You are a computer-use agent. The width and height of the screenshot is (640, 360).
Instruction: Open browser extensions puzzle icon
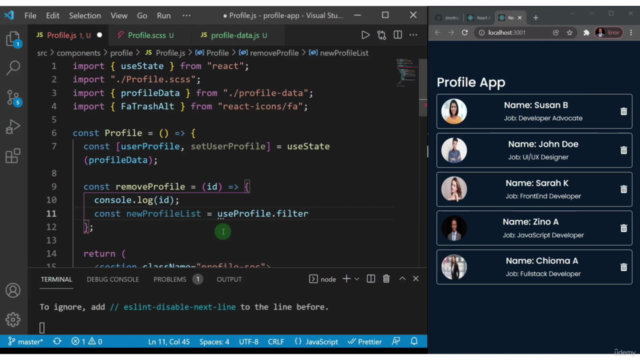click(x=587, y=33)
